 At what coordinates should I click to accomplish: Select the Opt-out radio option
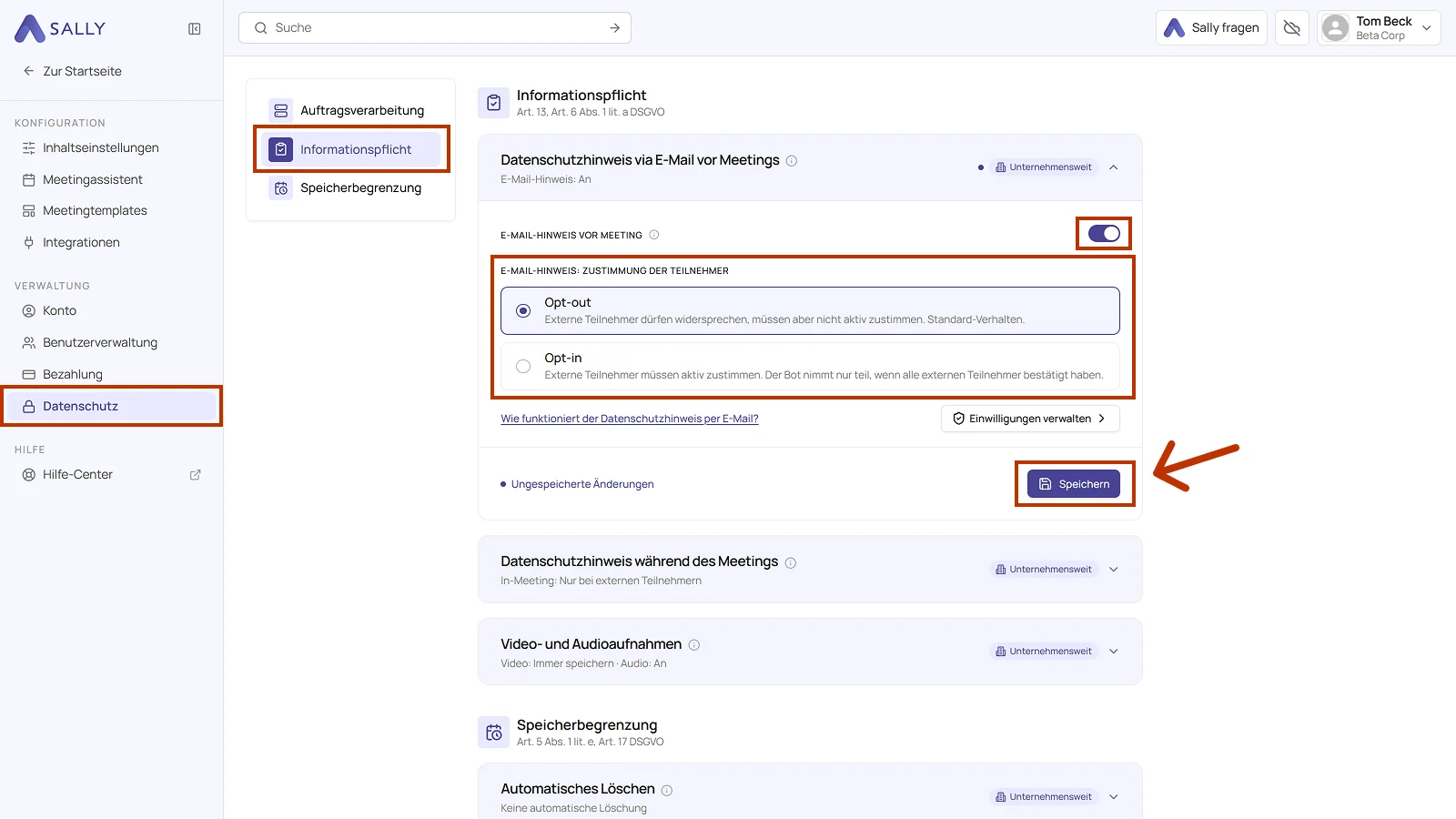click(x=523, y=311)
